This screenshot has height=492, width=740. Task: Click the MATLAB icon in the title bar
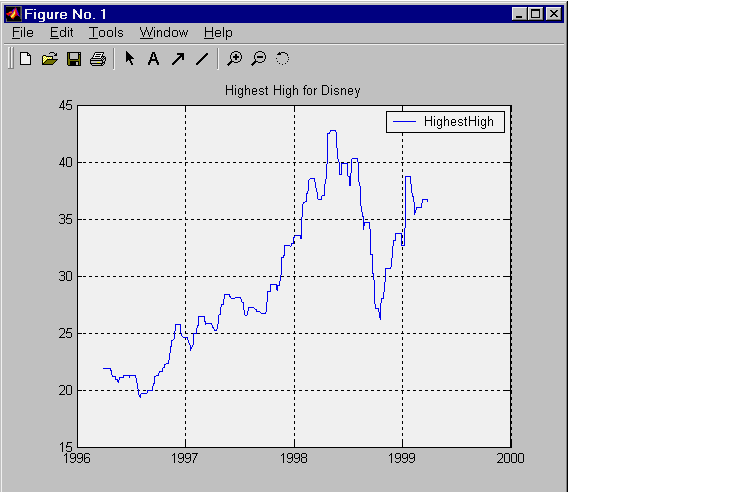13,14
